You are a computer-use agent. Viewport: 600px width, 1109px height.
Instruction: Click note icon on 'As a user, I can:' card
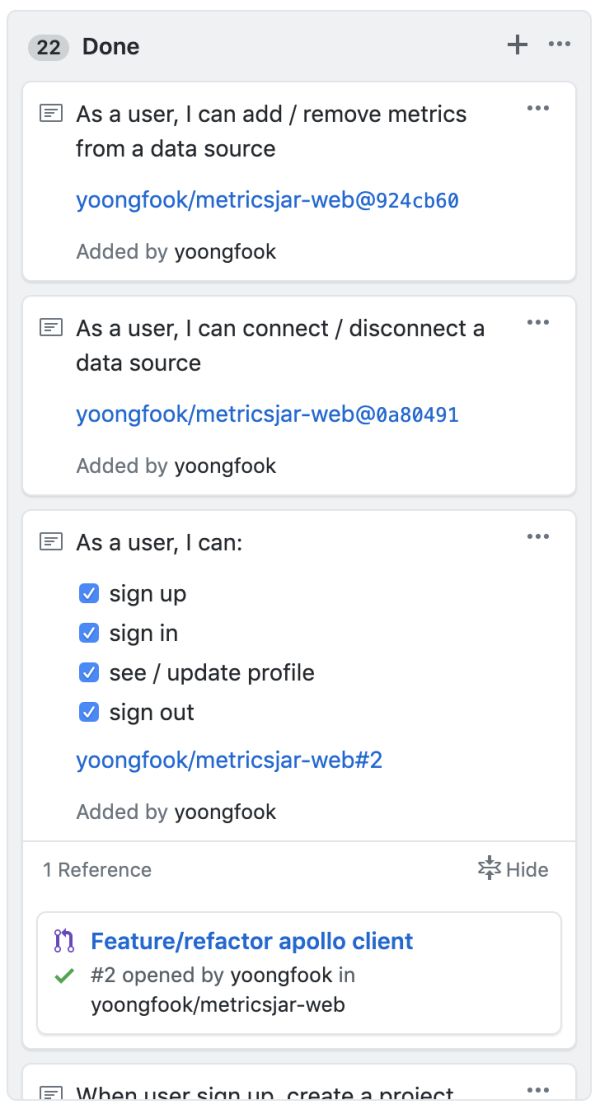(x=51, y=542)
